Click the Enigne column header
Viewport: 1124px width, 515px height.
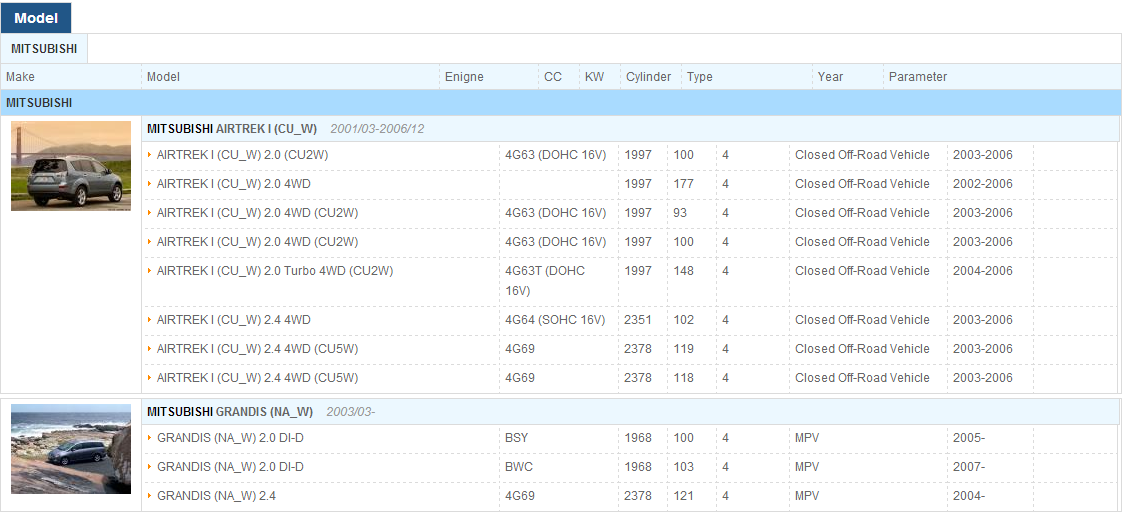(464, 77)
